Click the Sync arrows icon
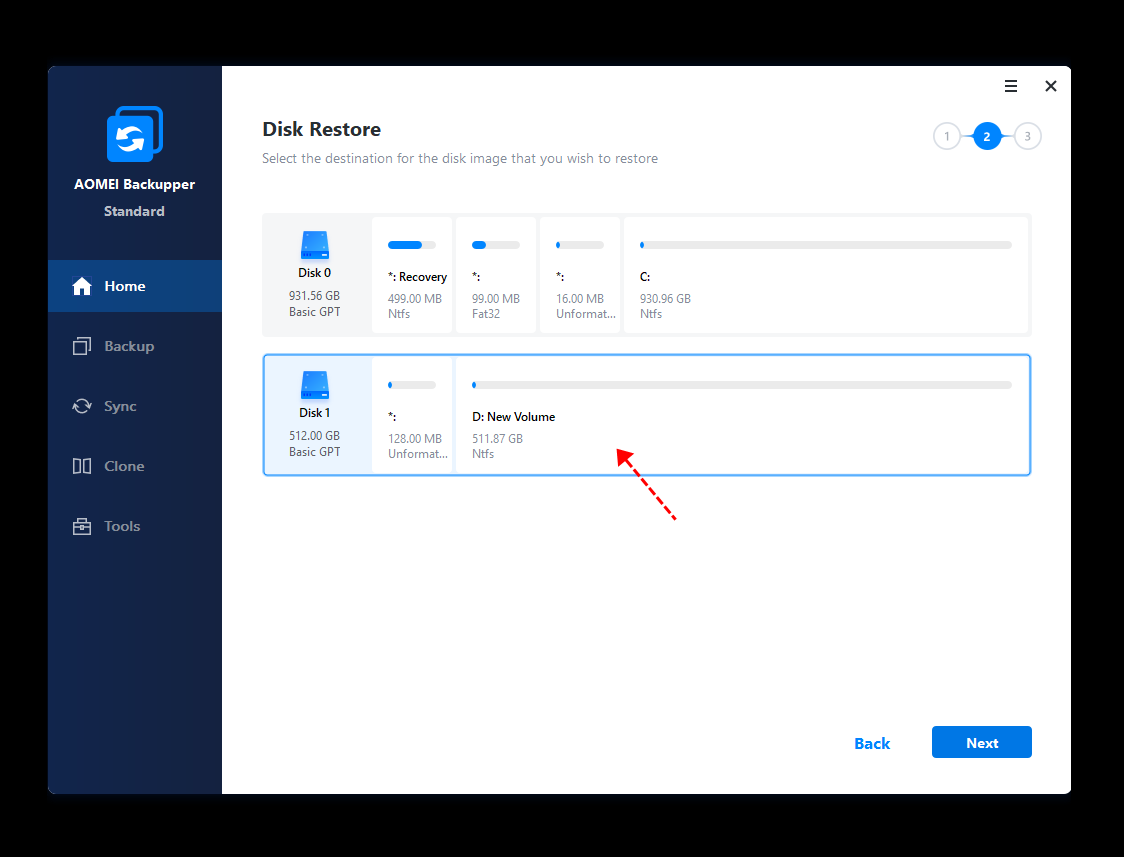This screenshot has height=857, width=1124. (x=82, y=406)
